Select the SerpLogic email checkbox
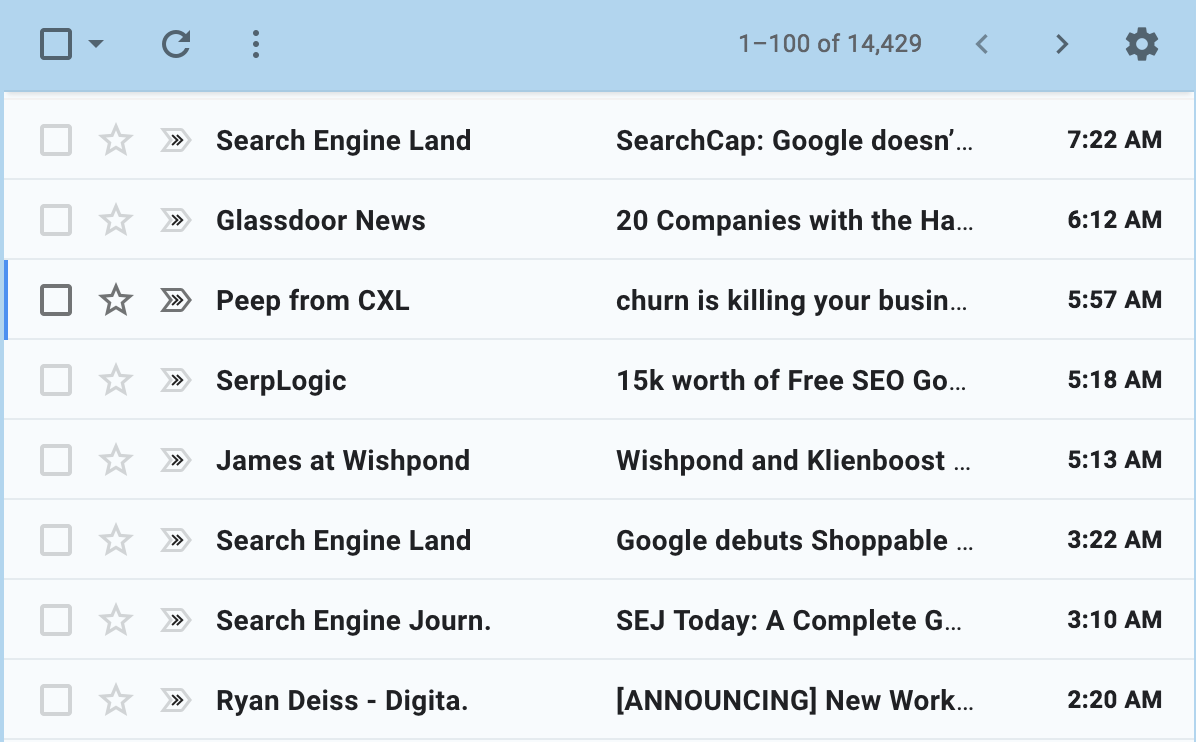The image size is (1196, 742). tap(56, 381)
